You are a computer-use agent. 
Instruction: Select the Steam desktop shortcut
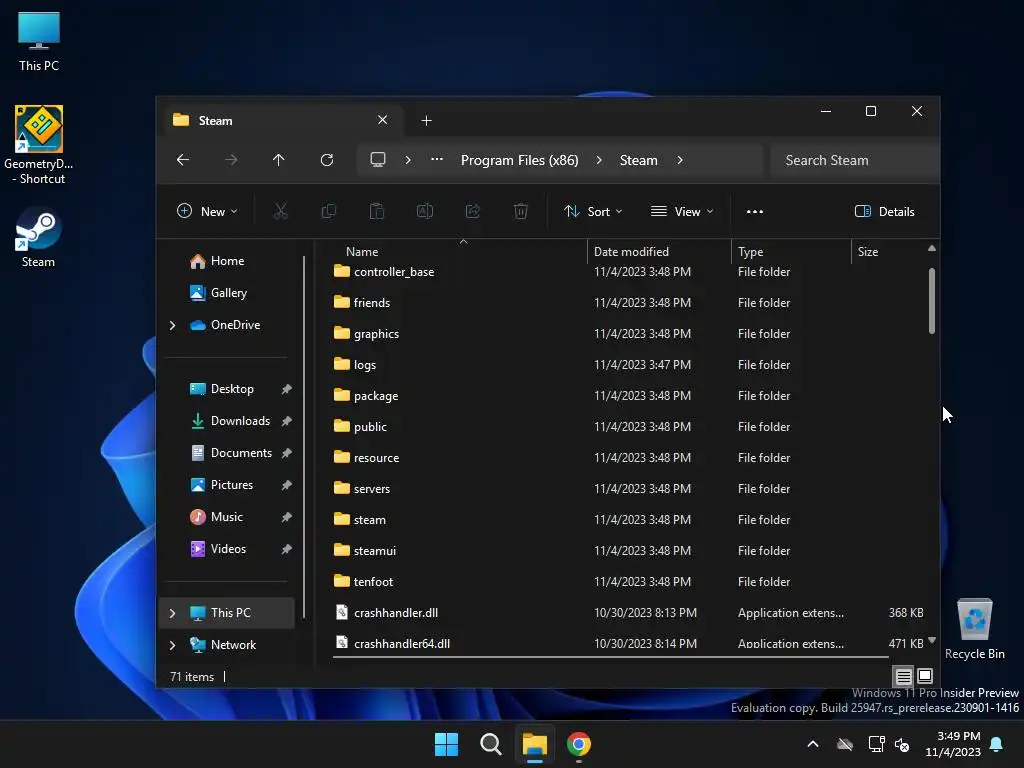(x=38, y=237)
